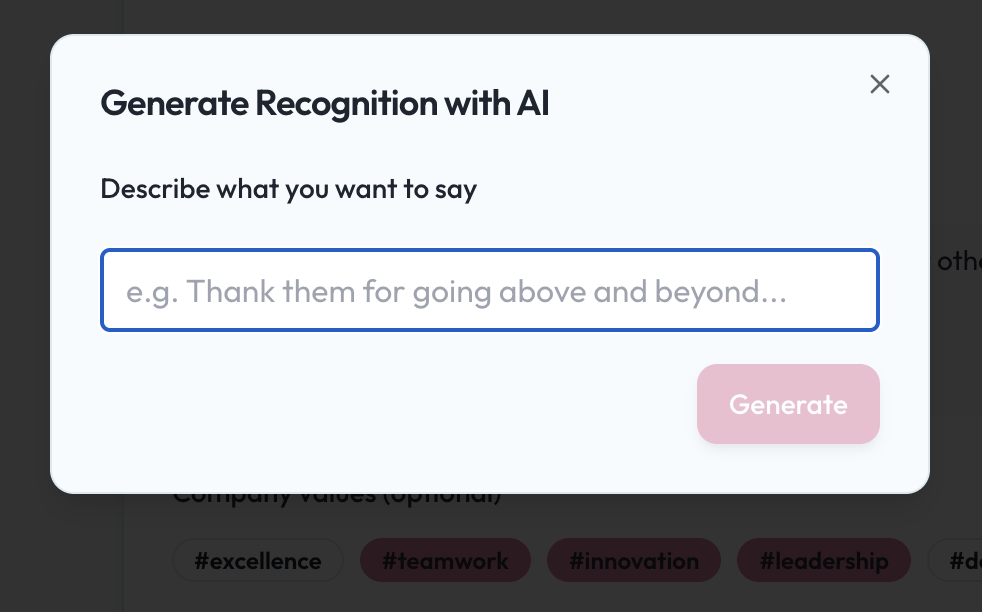Click the "Describe what you want to say" label

(289, 188)
